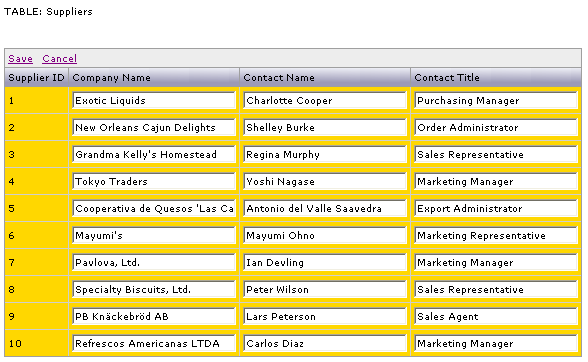Click the TABLE: Suppliers heading text
Image resolution: width=588 pixels, height=362 pixels.
pyautogui.click(x=48, y=12)
